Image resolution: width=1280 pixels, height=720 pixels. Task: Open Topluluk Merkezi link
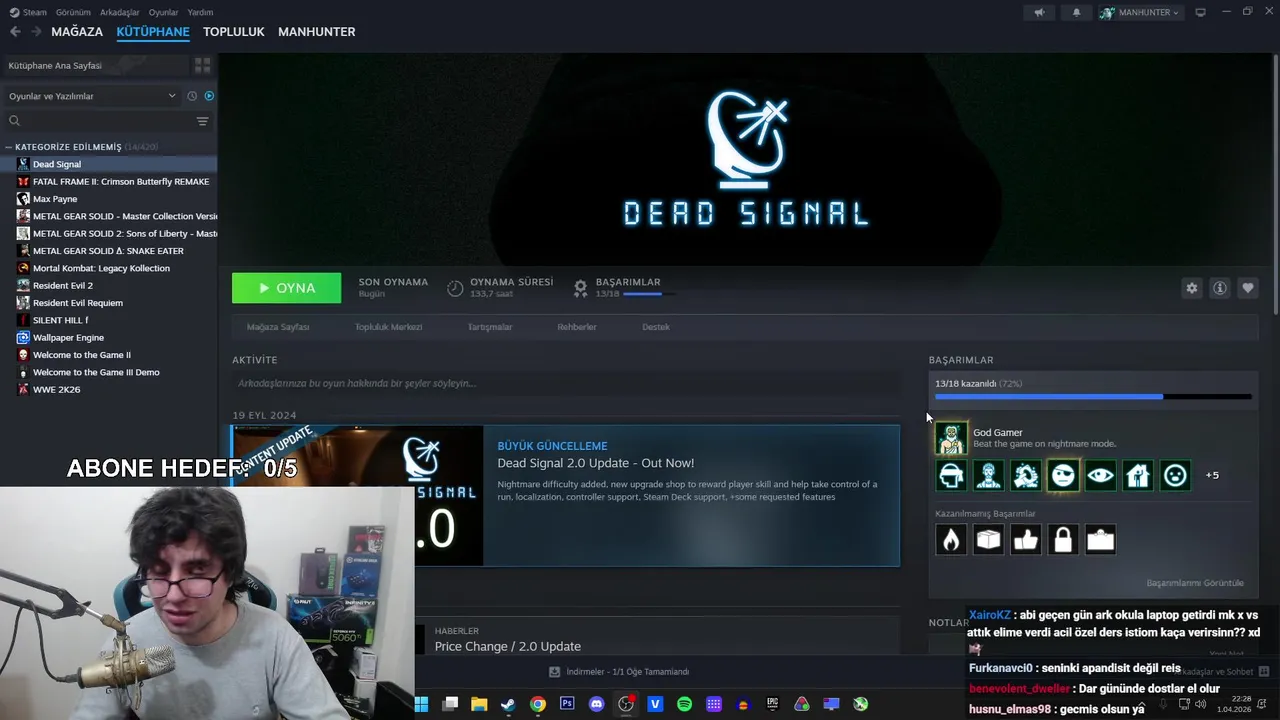pyautogui.click(x=388, y=327)
